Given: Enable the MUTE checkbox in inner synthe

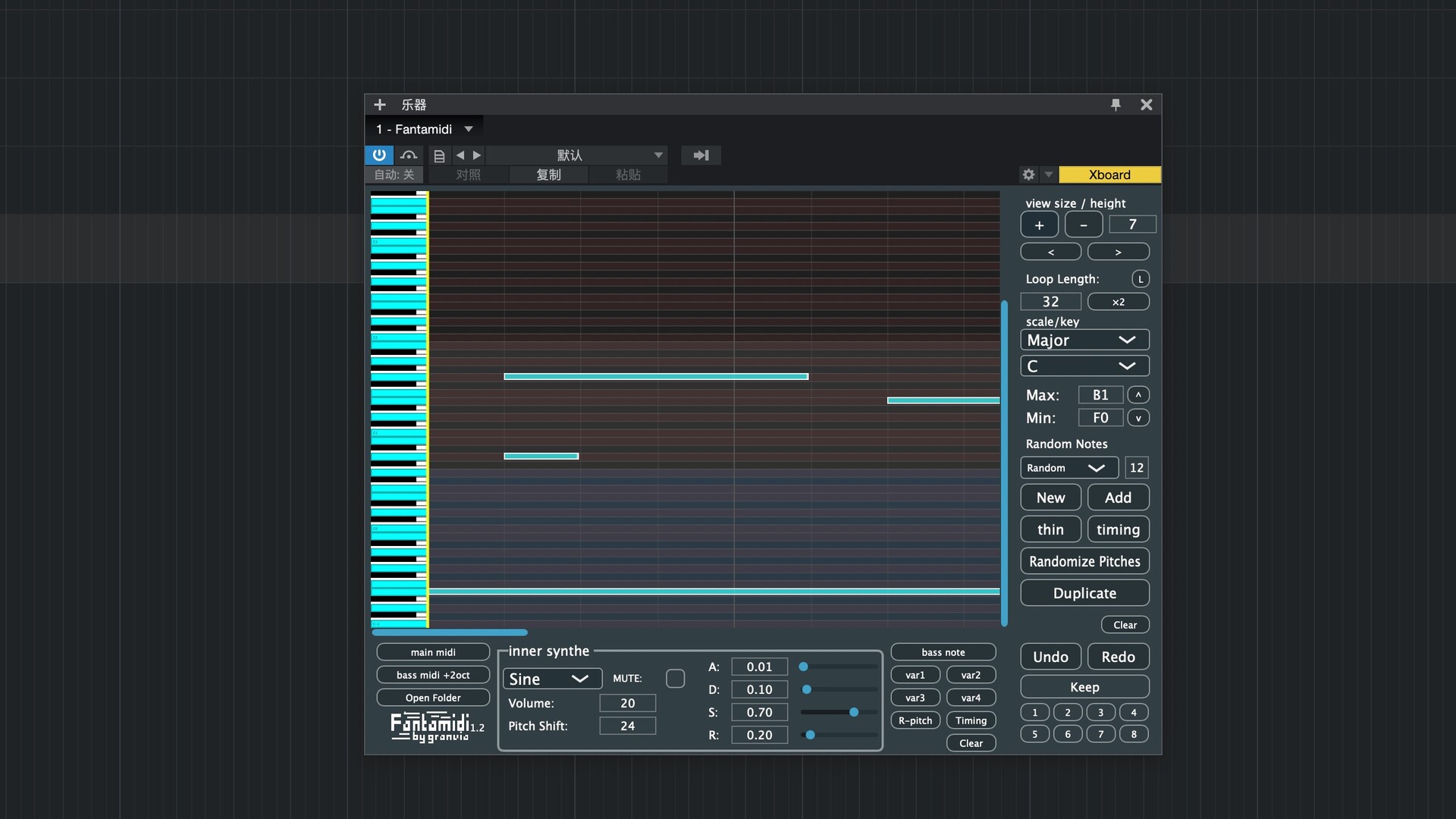Looking at the screenshot, I should point(675,678).
